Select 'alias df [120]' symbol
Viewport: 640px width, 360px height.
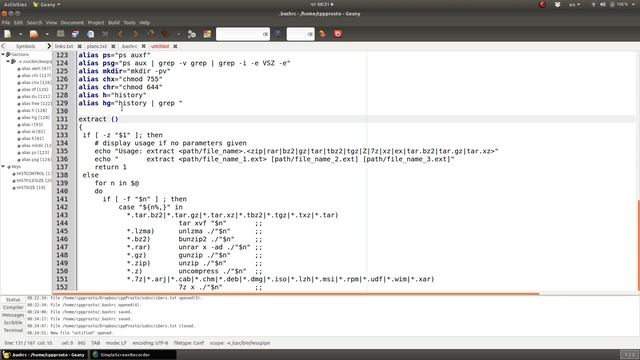(35, 89)
